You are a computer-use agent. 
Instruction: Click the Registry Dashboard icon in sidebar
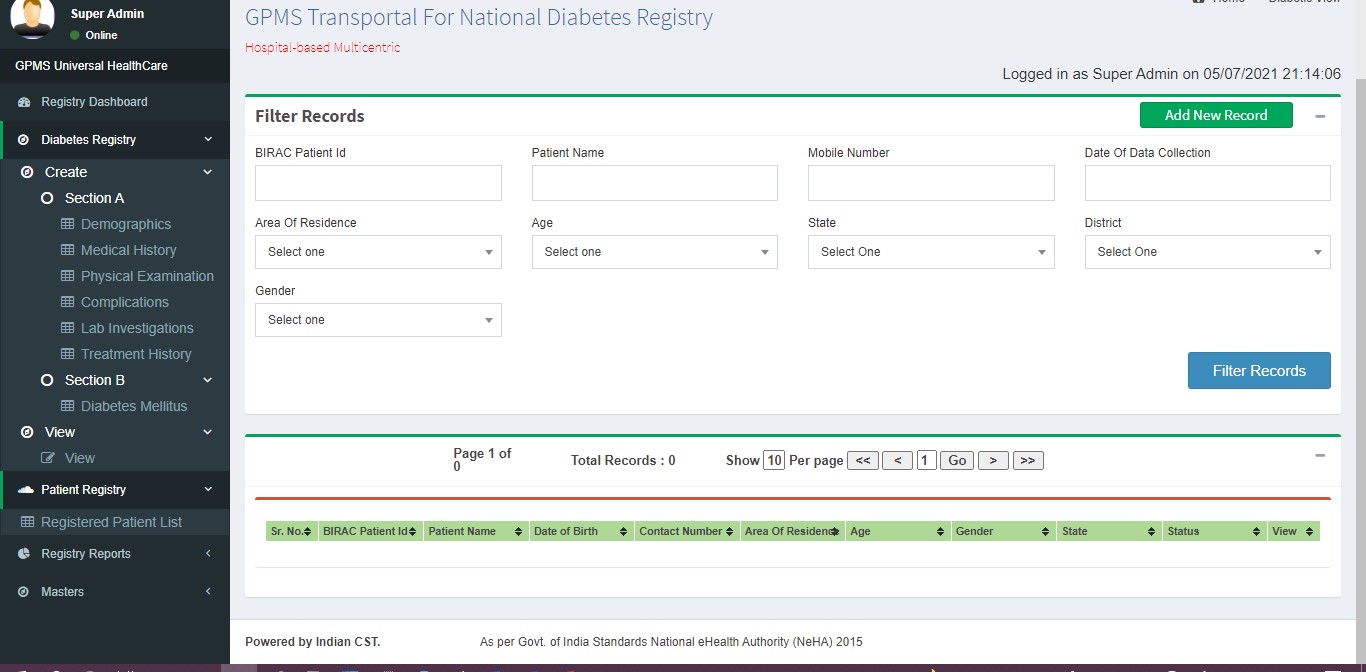click(23, 102)
